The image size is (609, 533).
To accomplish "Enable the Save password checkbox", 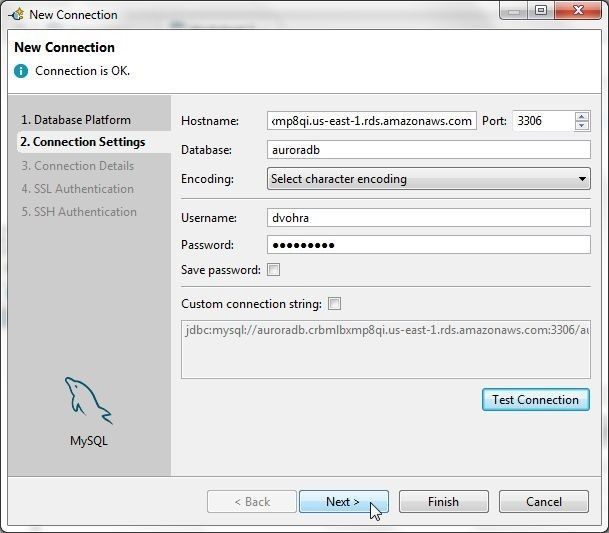I will [x=273, y=270].
